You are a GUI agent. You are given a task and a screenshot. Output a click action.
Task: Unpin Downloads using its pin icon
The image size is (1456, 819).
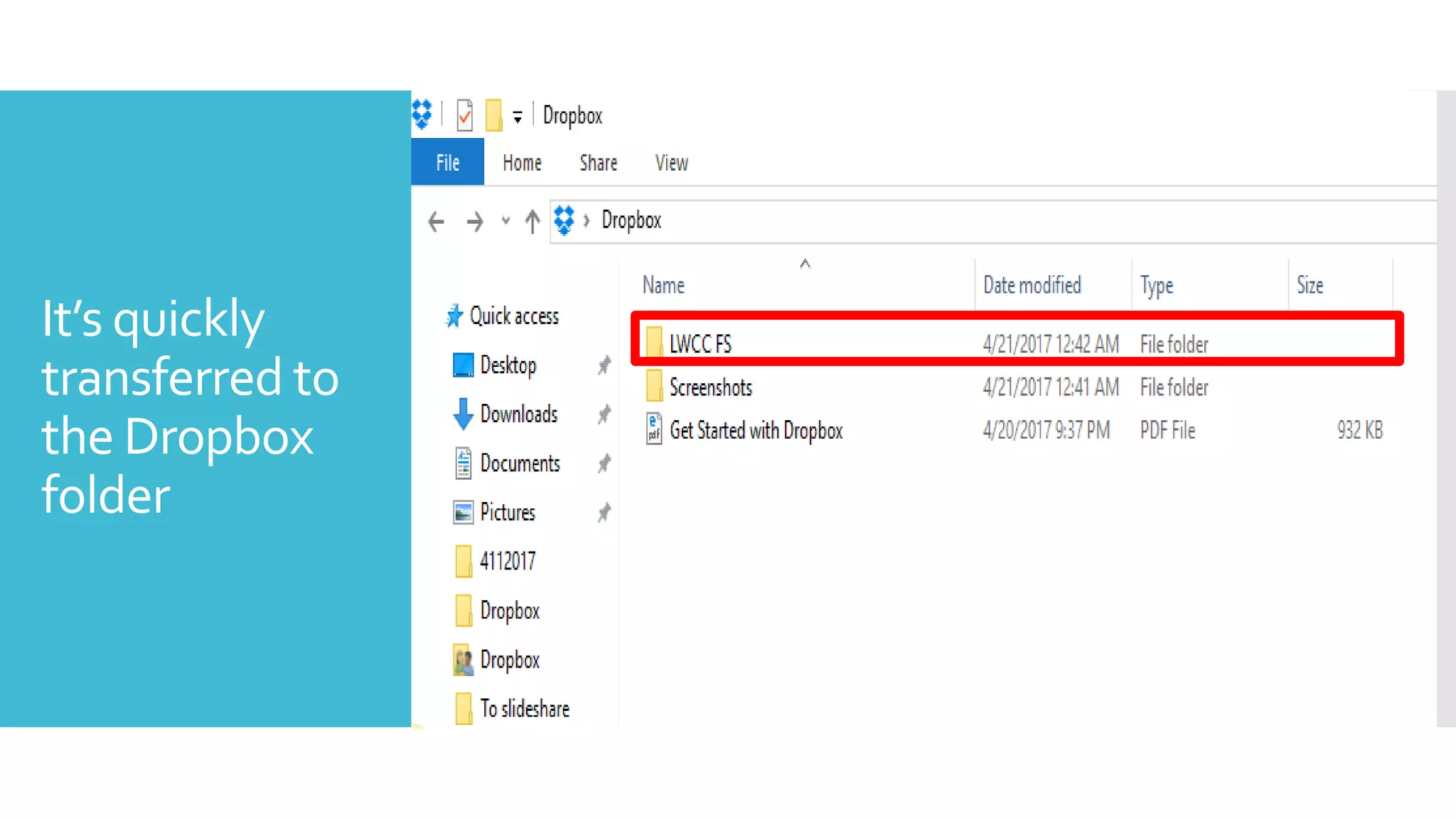[604, 414]
